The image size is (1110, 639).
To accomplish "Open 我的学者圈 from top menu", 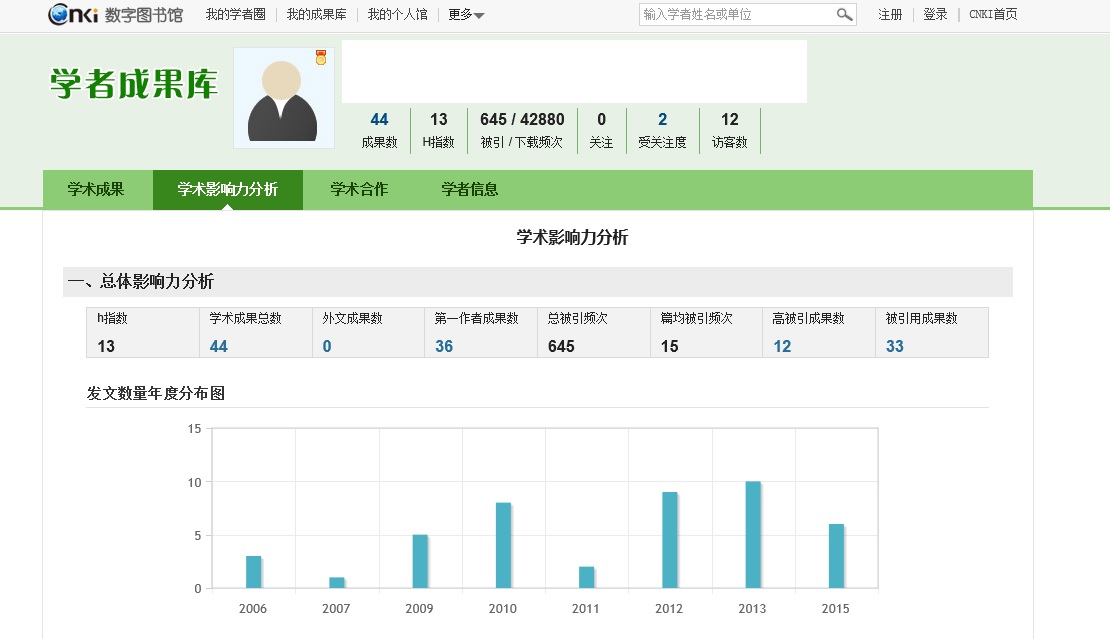I will 235,15.
